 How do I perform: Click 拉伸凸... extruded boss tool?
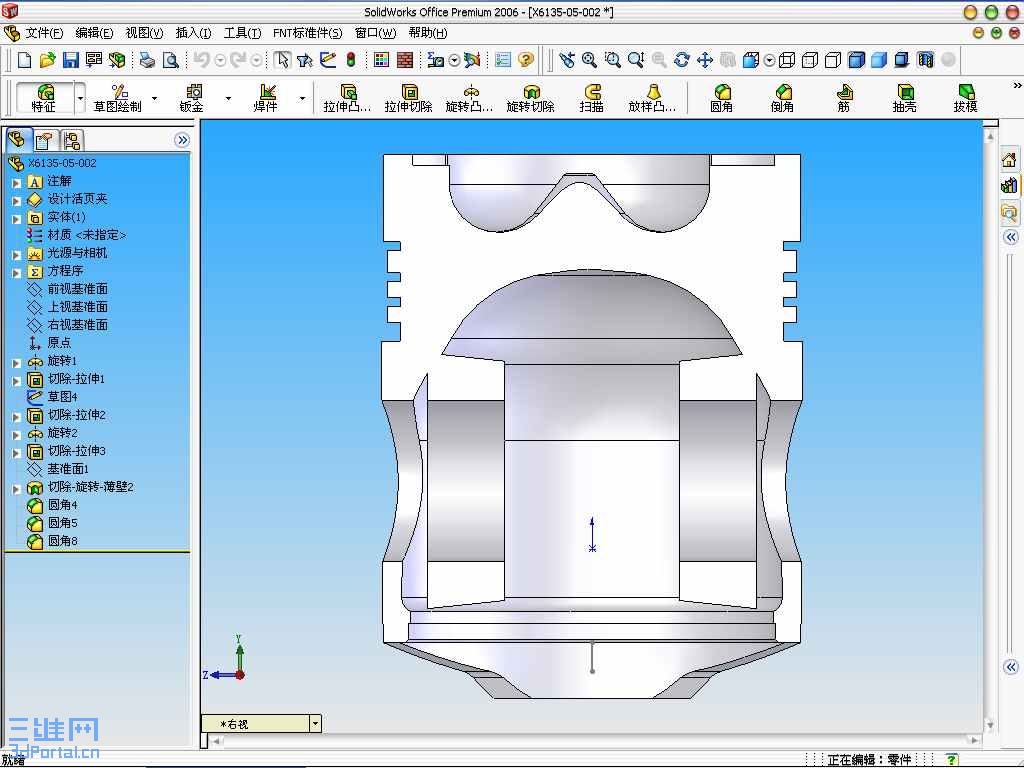(x=347, y=98)
